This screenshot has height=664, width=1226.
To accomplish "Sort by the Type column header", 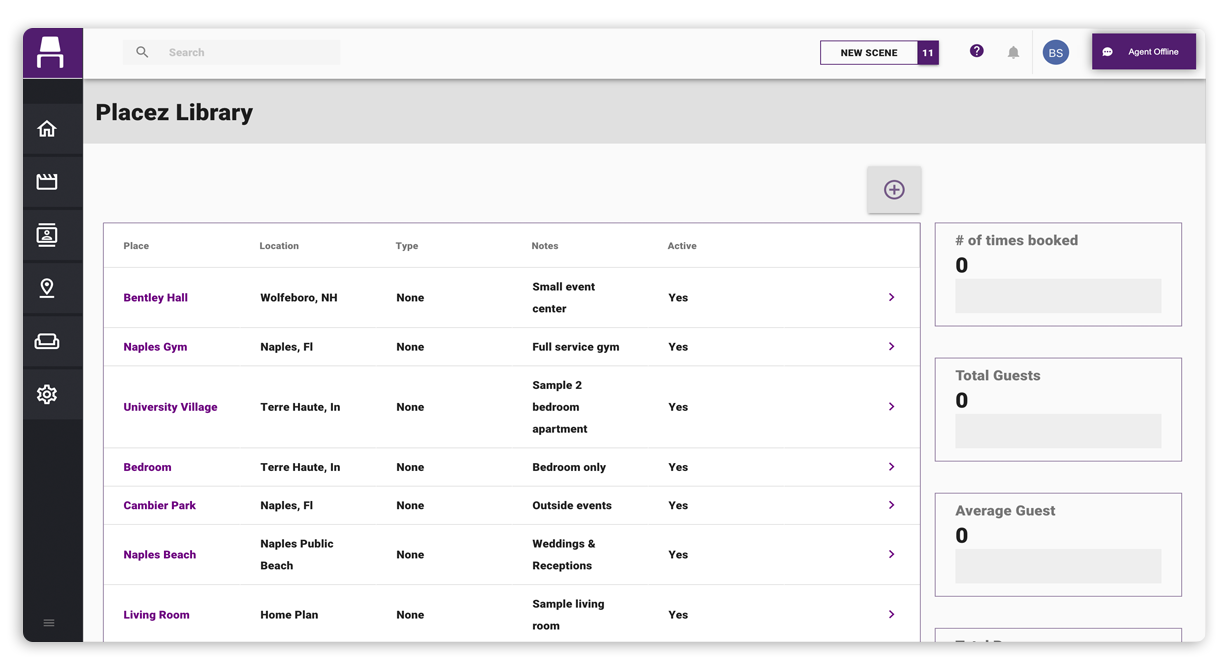I will (x=406, y=246).
